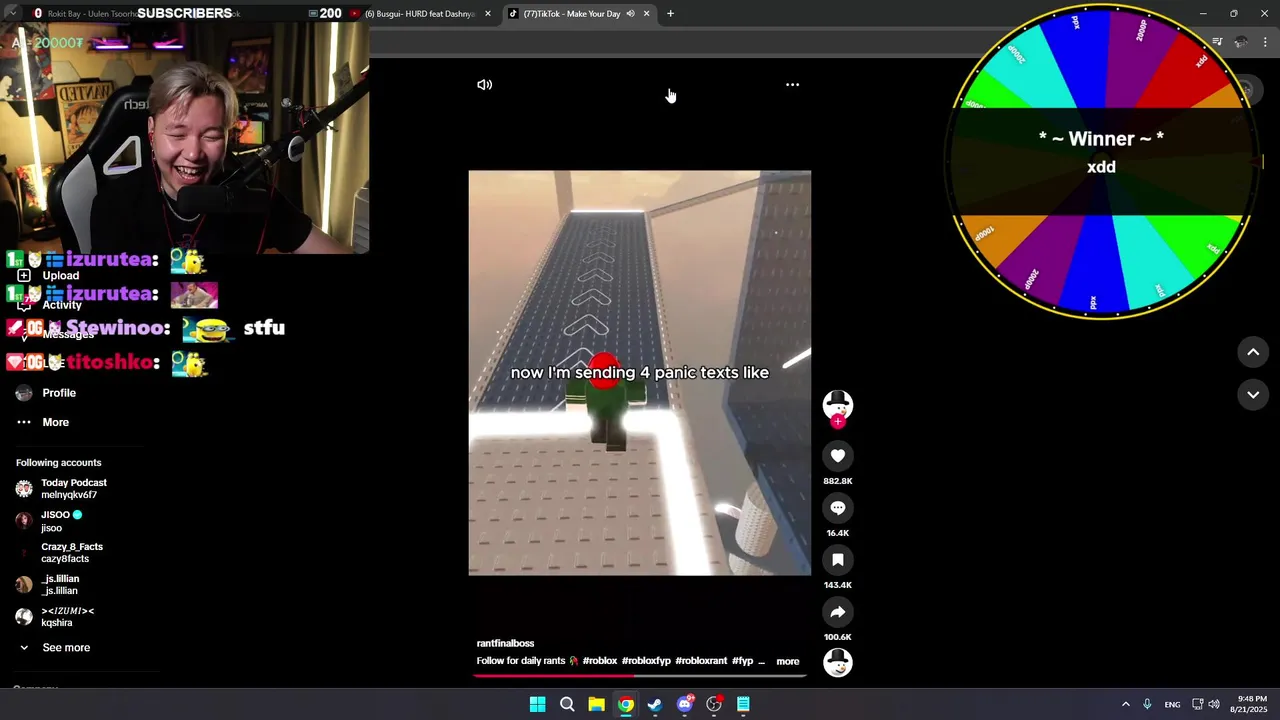Click the wheel Winner xdd banner

(1101, 161)
